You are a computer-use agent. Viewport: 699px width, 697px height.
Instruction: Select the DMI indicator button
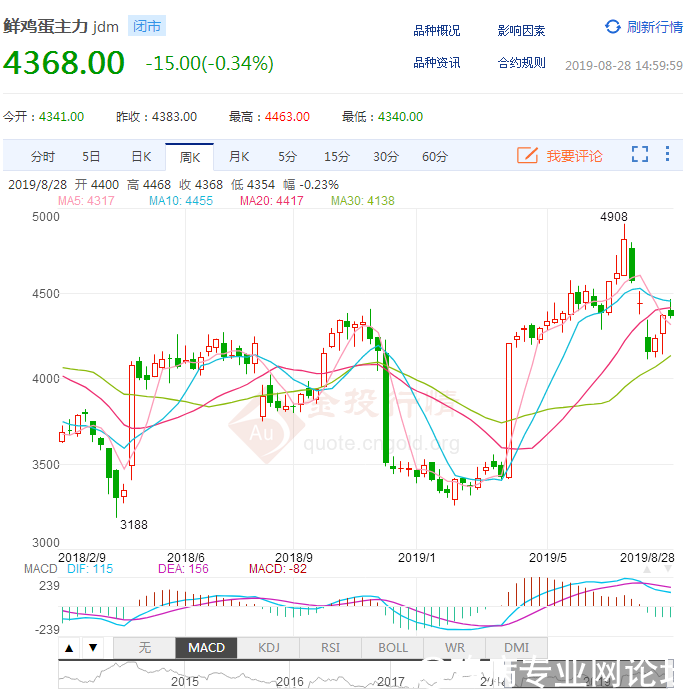click(516, 648)
